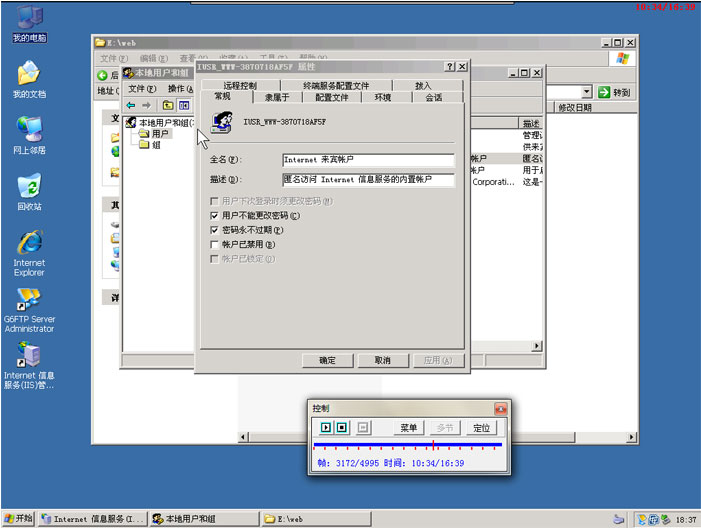Click the 全名 text field
Image resolution: width=701 pixels, height=532 pixels.
[367, 160]
